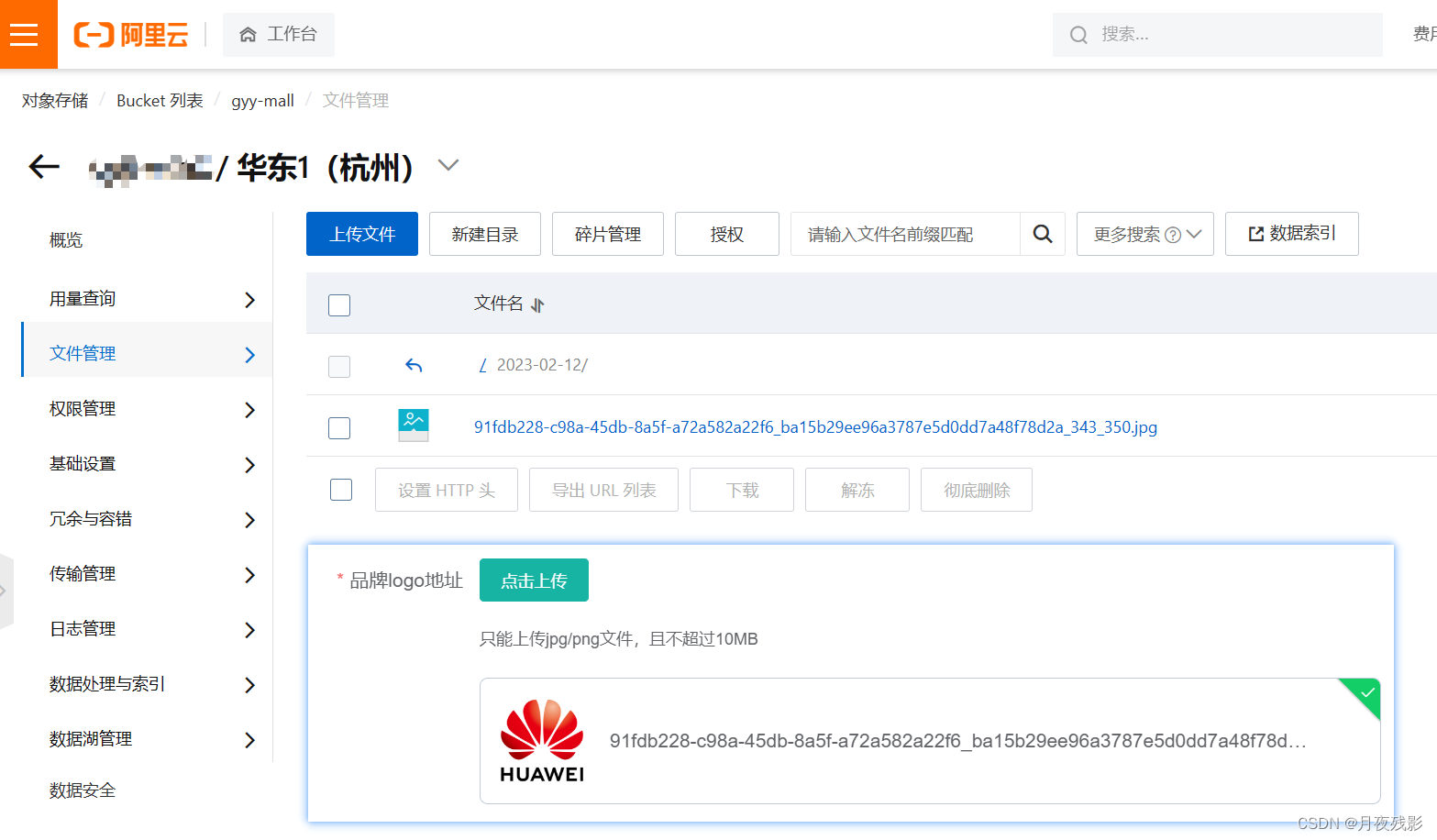
Task: Sort by file name using sort icon
Action: (537, 305)
